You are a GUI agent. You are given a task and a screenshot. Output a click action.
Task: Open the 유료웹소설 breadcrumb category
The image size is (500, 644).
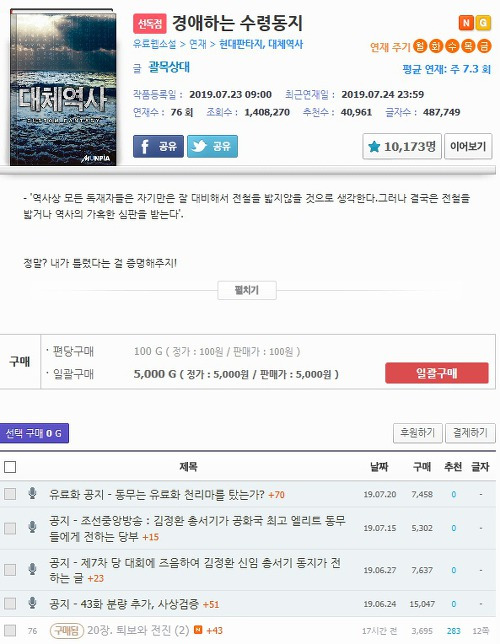[154, 44]
